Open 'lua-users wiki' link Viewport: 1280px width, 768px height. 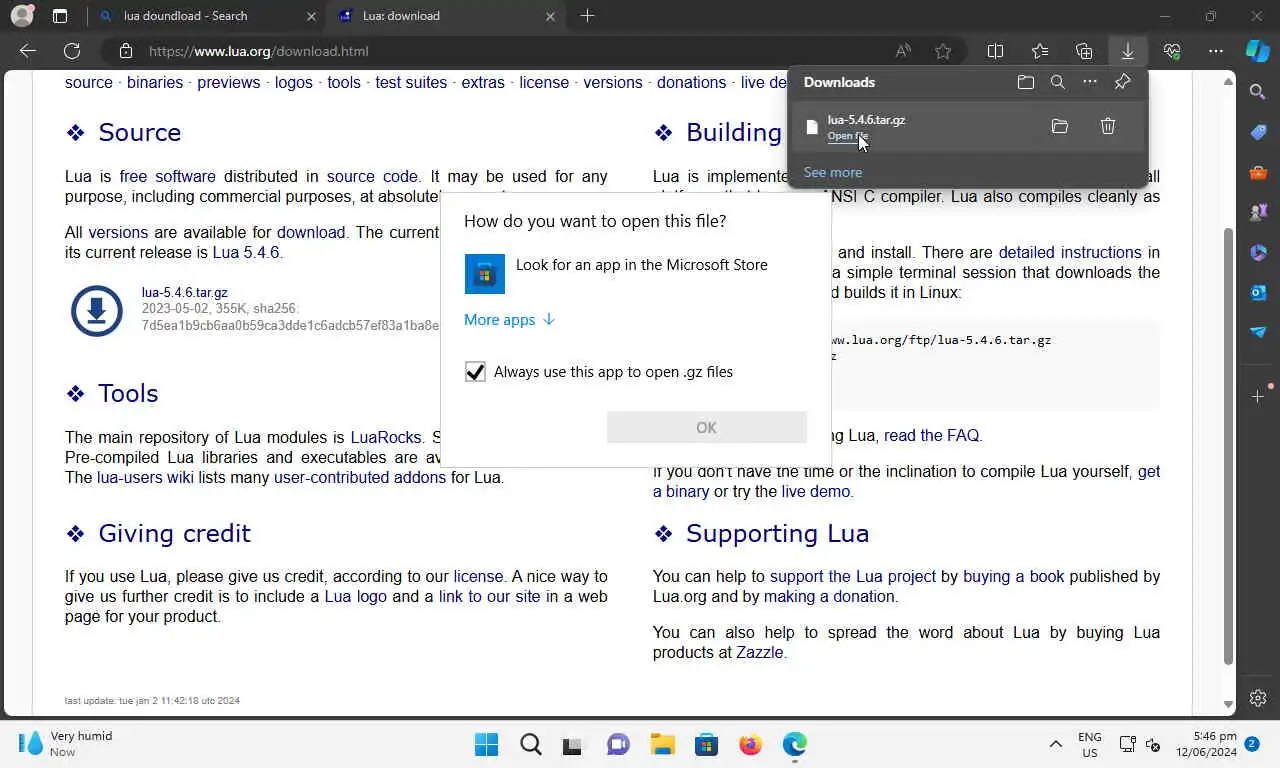click(145, 477)
